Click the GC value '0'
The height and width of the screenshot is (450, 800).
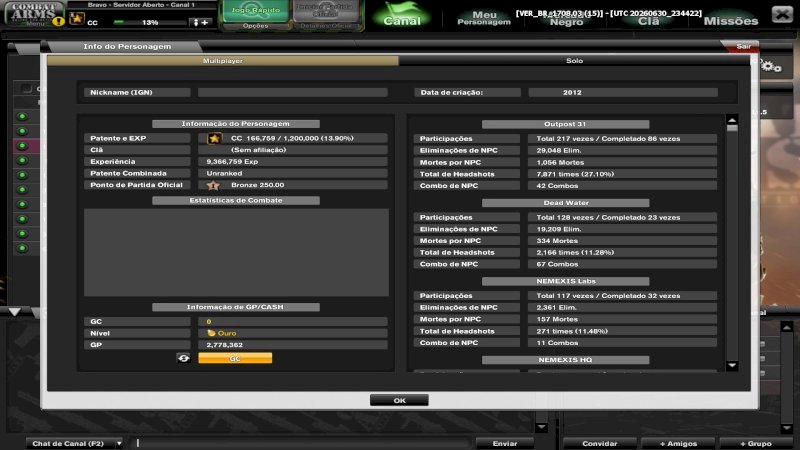pyautogui.click(x=209, y=322)
